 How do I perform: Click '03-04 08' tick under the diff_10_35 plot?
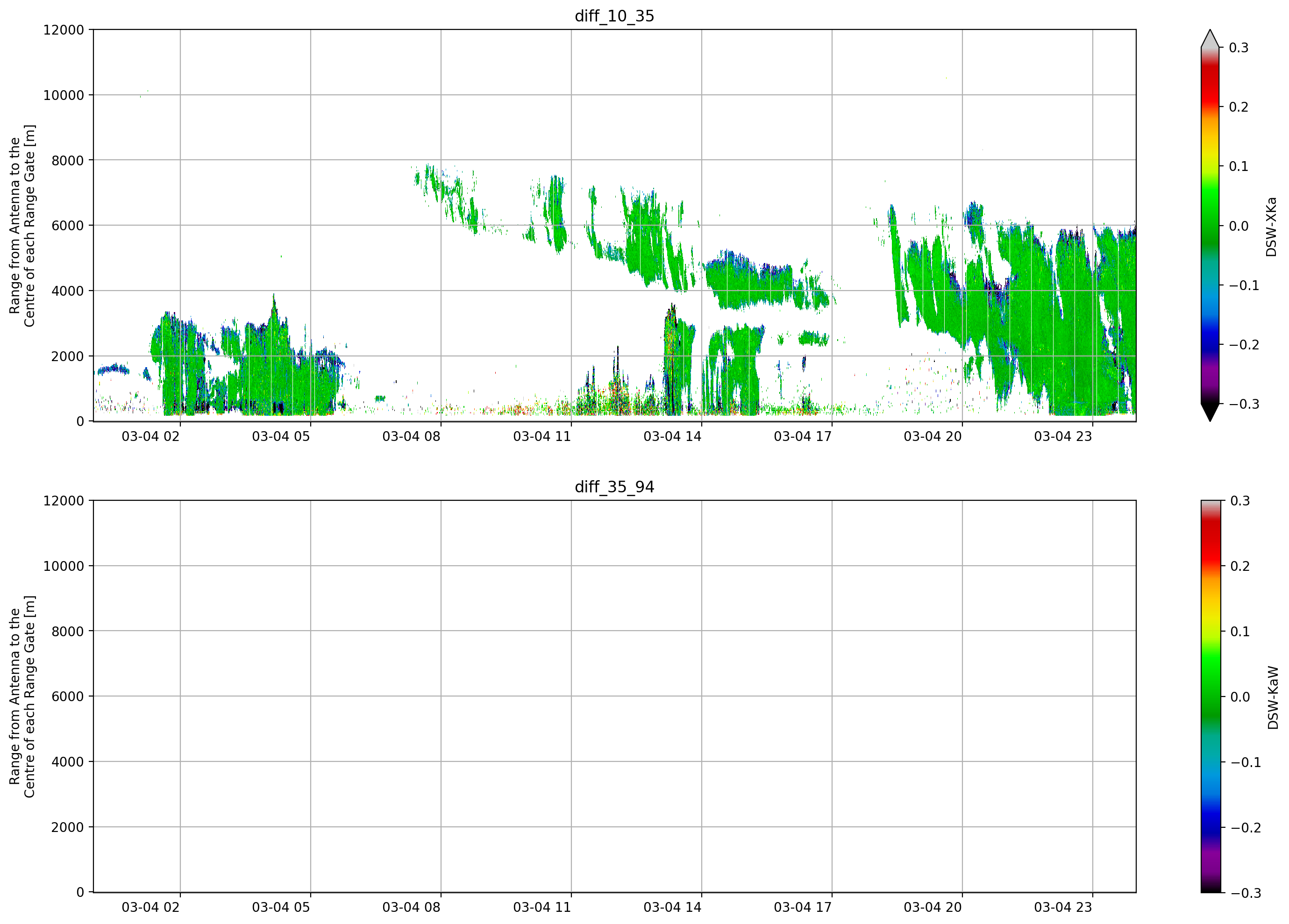click(412, 436)
